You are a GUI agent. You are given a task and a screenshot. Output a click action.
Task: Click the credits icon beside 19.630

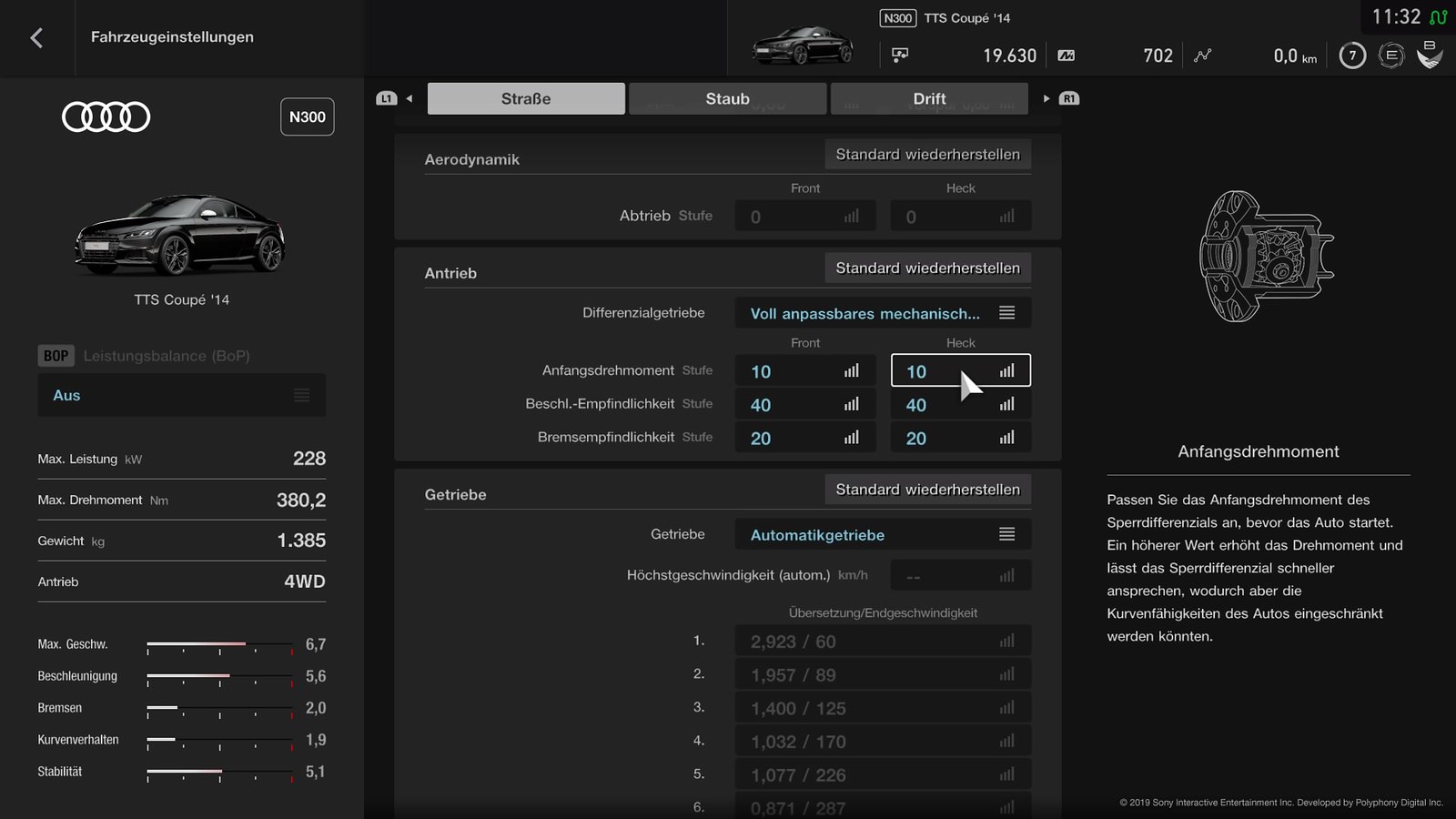coord(900,56)
